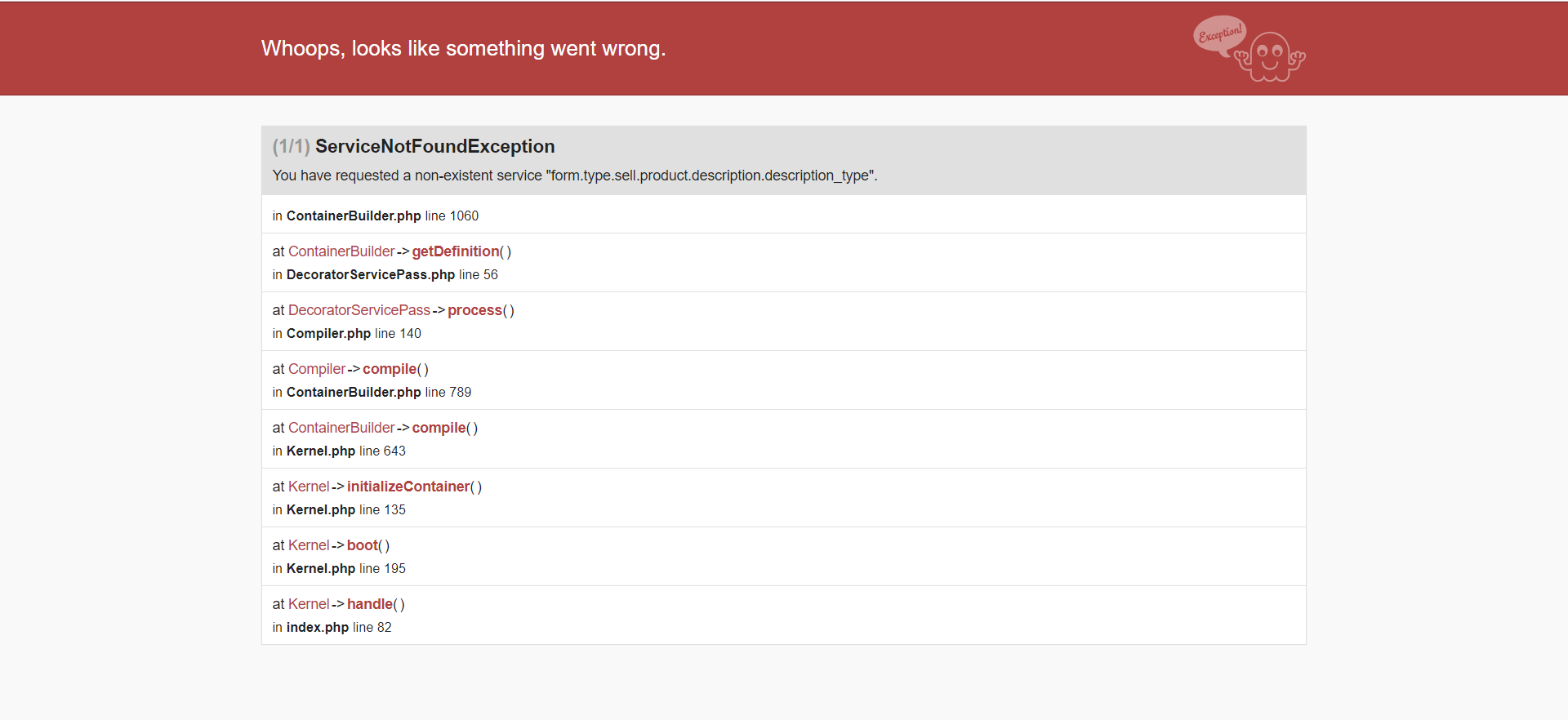Image resolution: width=1568 pixels, height=720 pixels.
Task: Click the Symfony exception ghost icon
Action: click(1270, 56)
